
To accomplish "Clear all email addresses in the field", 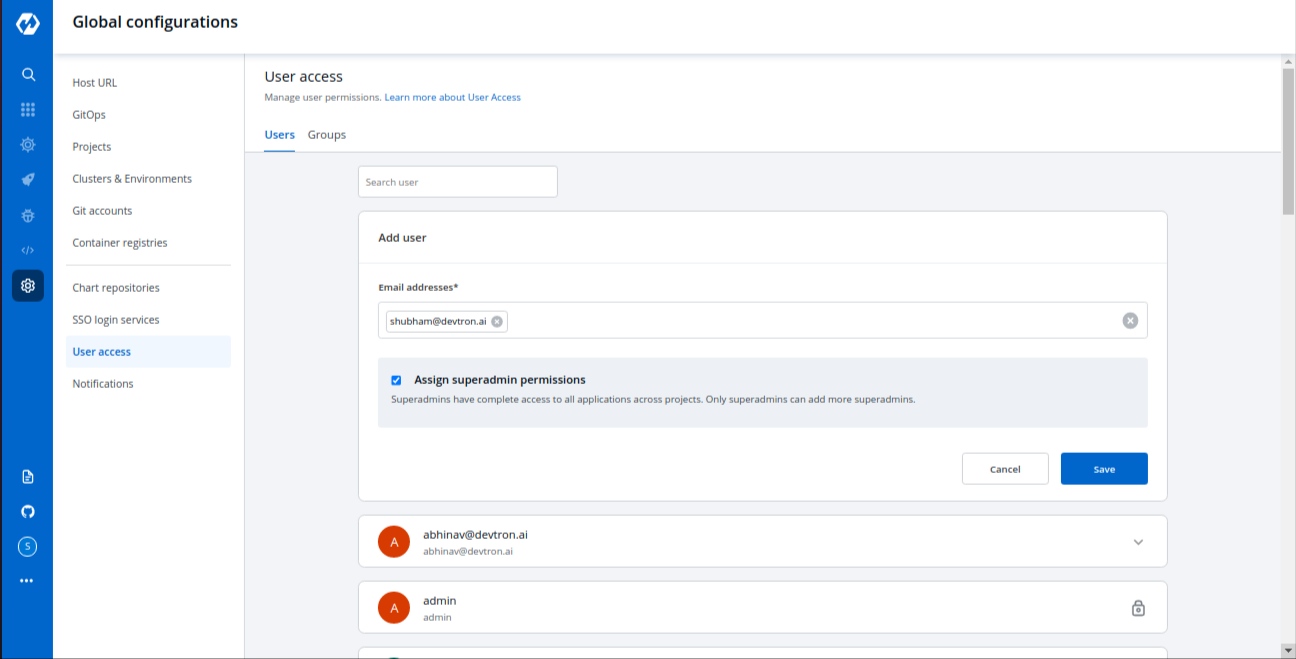I will 1130,321.
